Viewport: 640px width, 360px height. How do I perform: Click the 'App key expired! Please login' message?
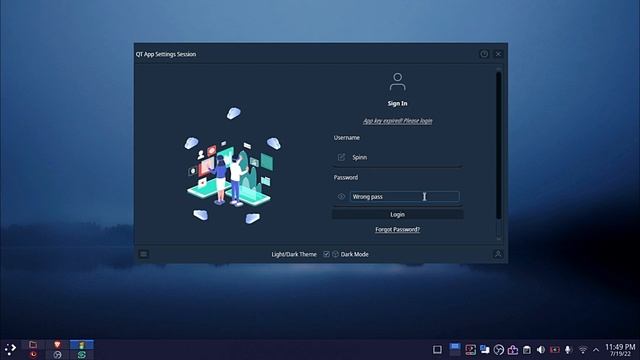point(398,121)
